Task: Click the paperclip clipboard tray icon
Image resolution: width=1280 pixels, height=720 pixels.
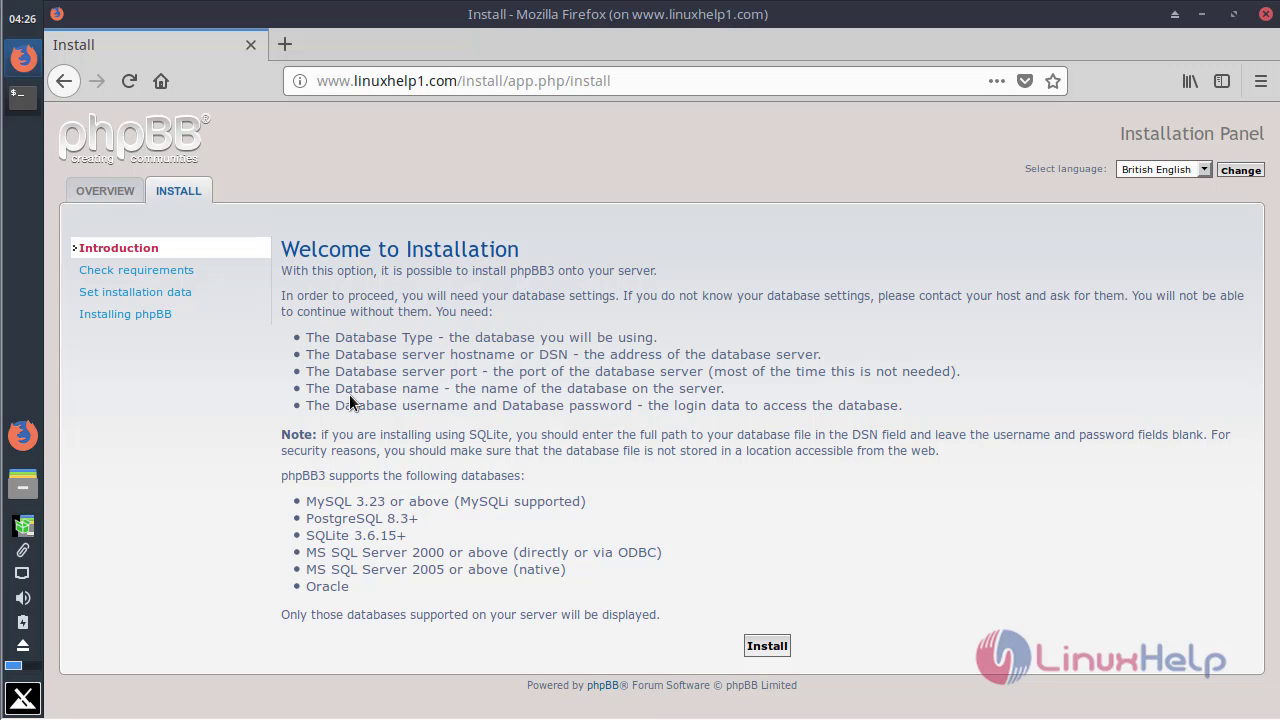Action: [22, 550]
